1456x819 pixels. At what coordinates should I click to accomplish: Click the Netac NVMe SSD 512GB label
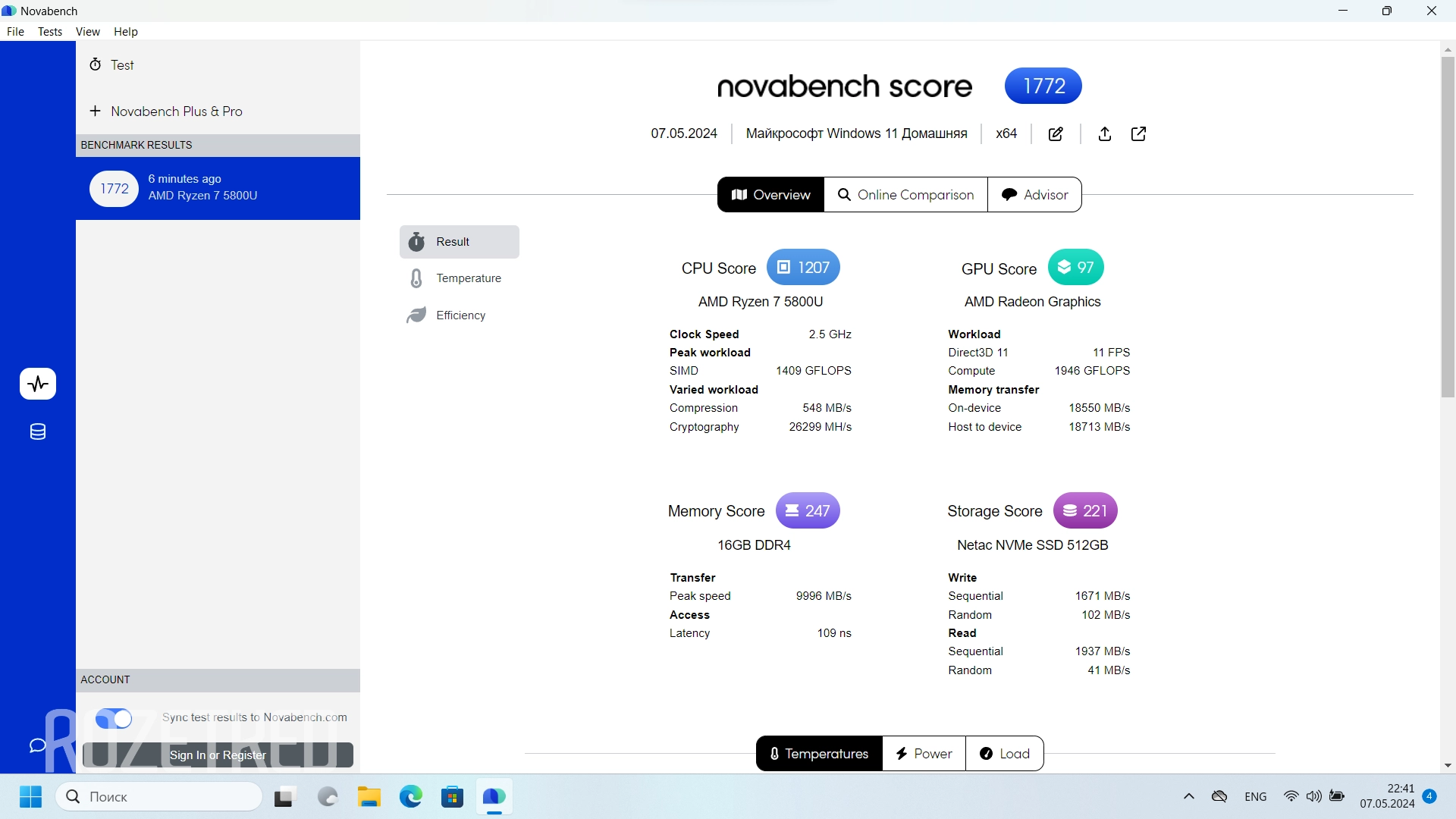pyautogui.click(x=1032, y=545)
